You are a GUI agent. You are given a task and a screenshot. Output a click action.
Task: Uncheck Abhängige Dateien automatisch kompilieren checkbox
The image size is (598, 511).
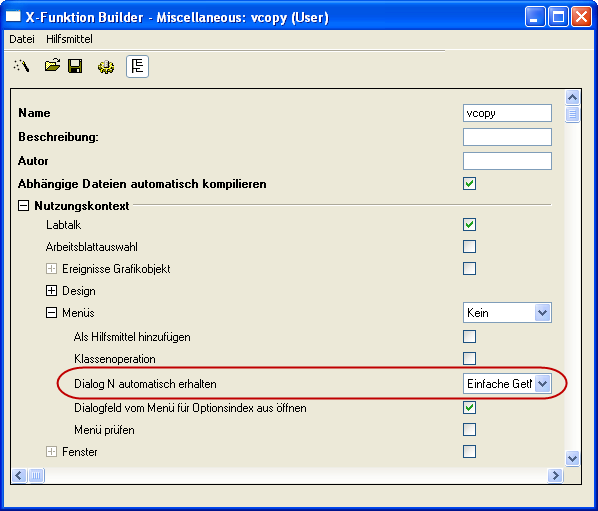pyautogui.click(x=469, y=184)
